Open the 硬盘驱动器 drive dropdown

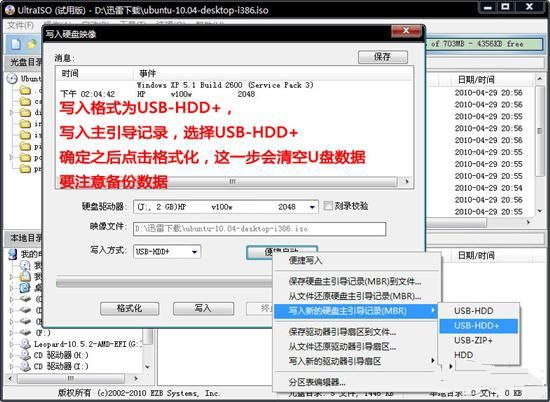(x=312, y=207)
